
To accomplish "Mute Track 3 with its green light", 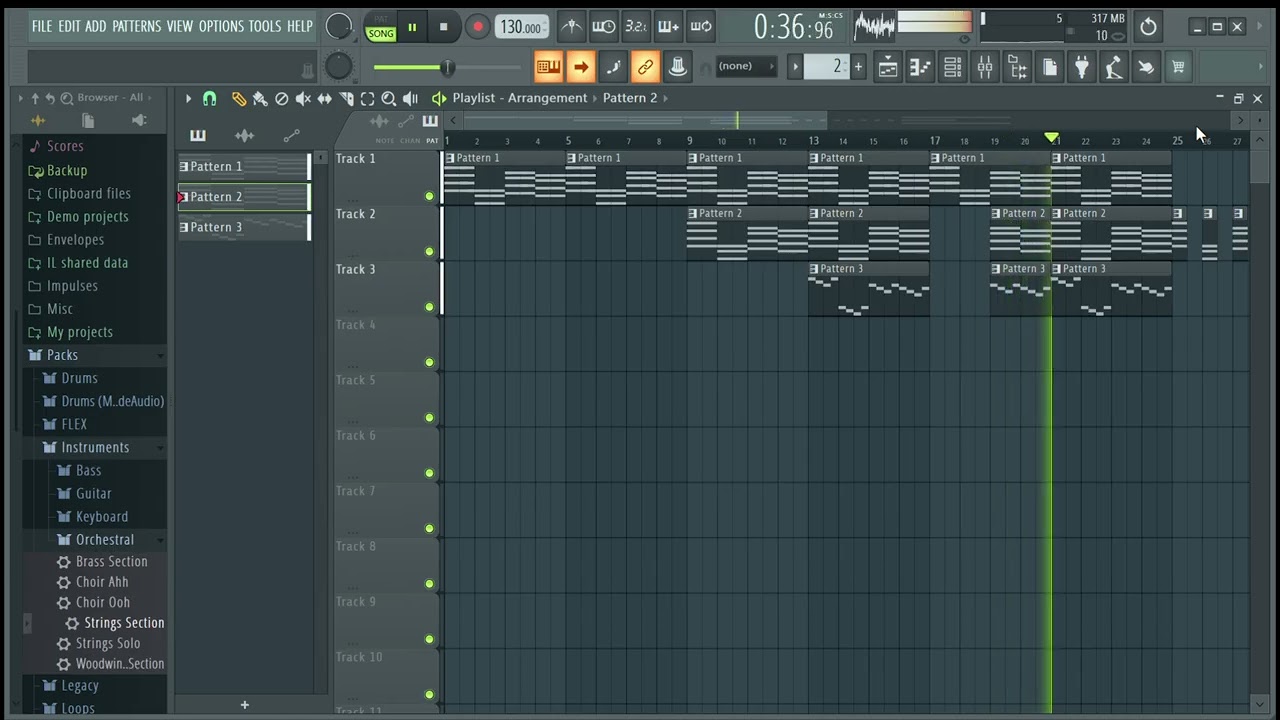I will 430,307.
